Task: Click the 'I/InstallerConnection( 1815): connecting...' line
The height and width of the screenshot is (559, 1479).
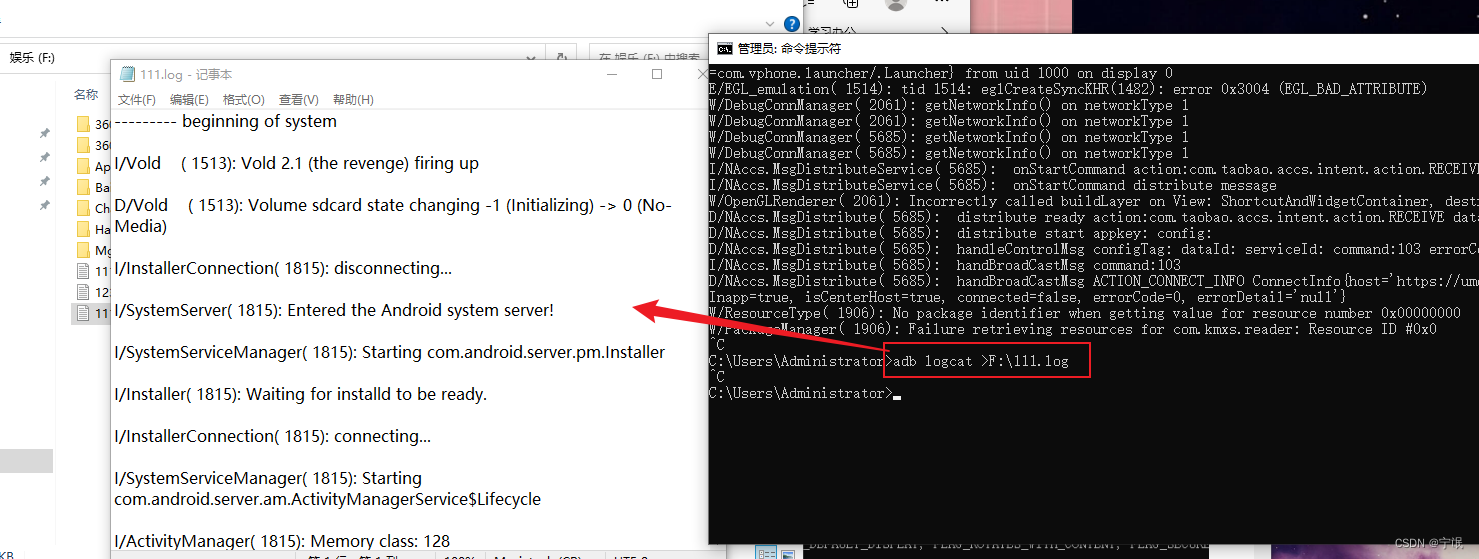Action: click(x=273, y=436)
